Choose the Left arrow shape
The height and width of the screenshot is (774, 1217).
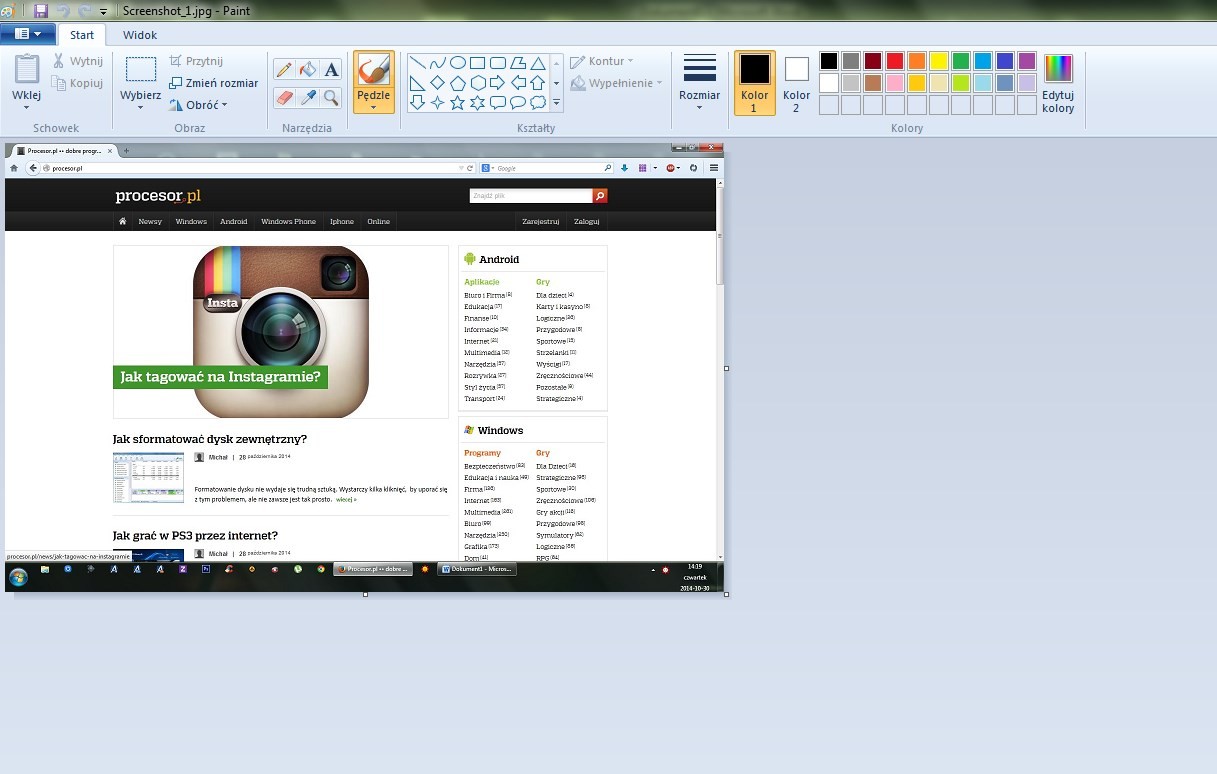click(518, 83)
